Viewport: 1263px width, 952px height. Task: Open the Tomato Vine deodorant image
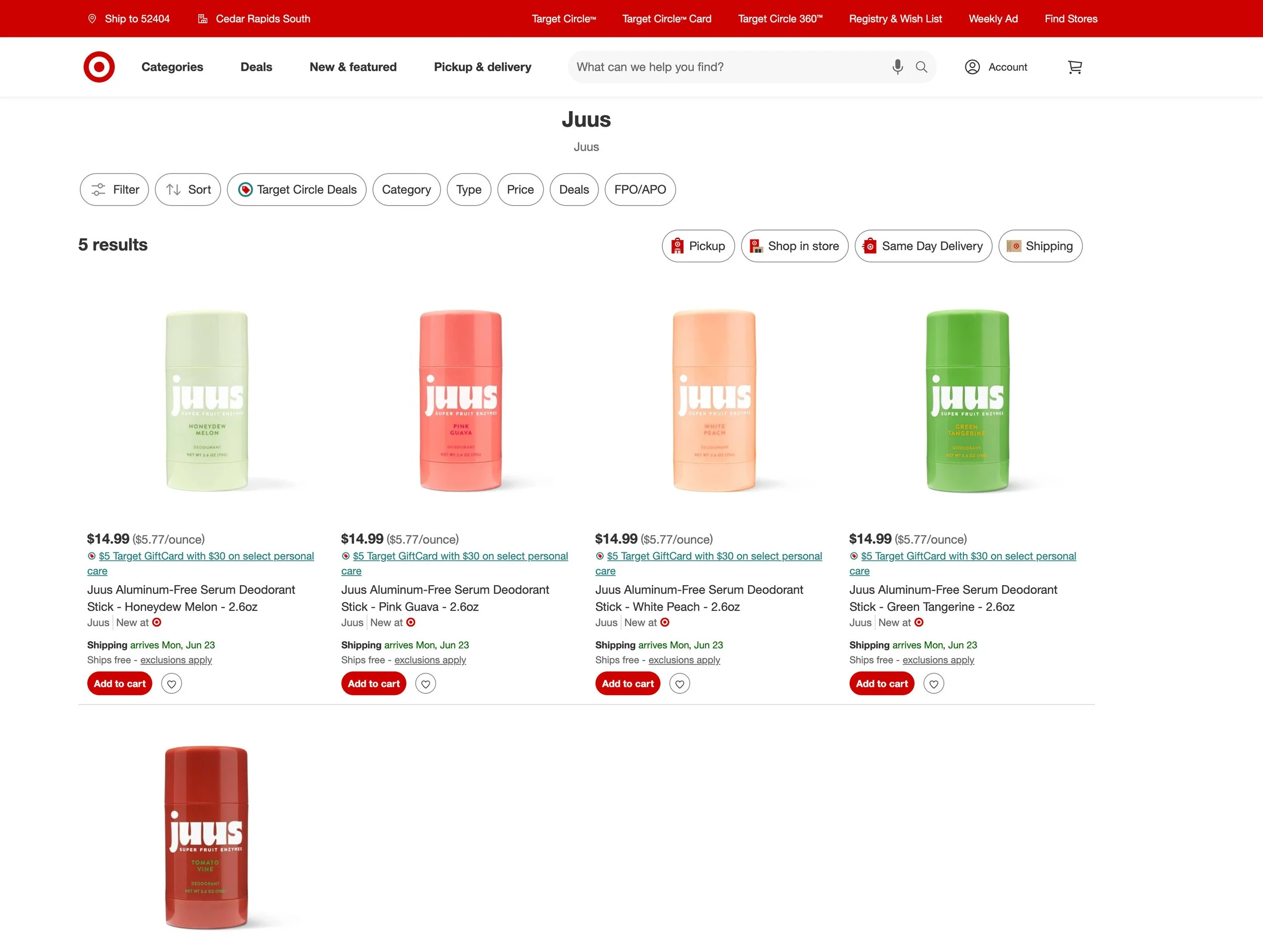(x=206, y=837)
